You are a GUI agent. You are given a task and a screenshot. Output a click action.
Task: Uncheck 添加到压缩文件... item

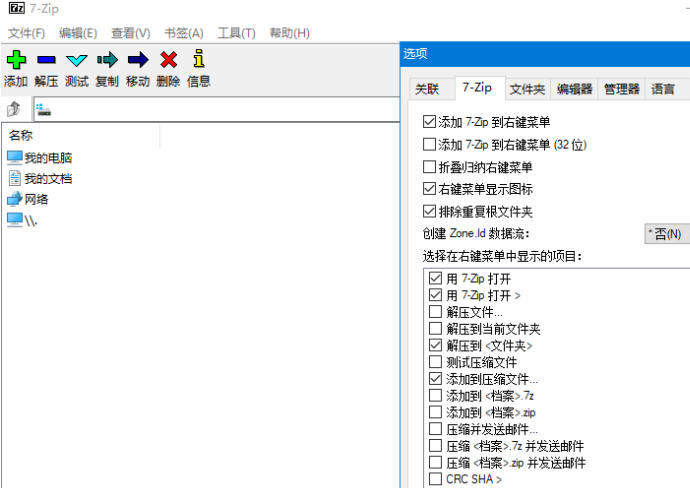tap(435, 378)
